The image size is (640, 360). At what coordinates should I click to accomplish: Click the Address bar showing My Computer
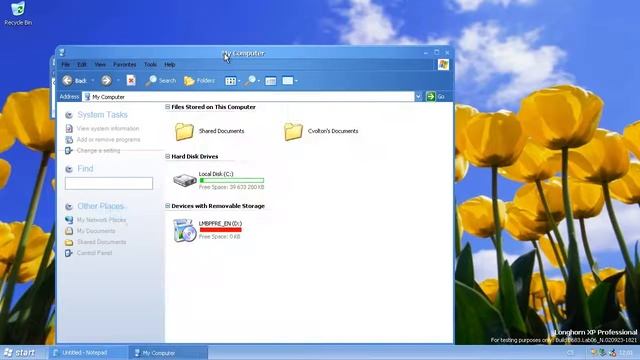(x=249, y=97)
